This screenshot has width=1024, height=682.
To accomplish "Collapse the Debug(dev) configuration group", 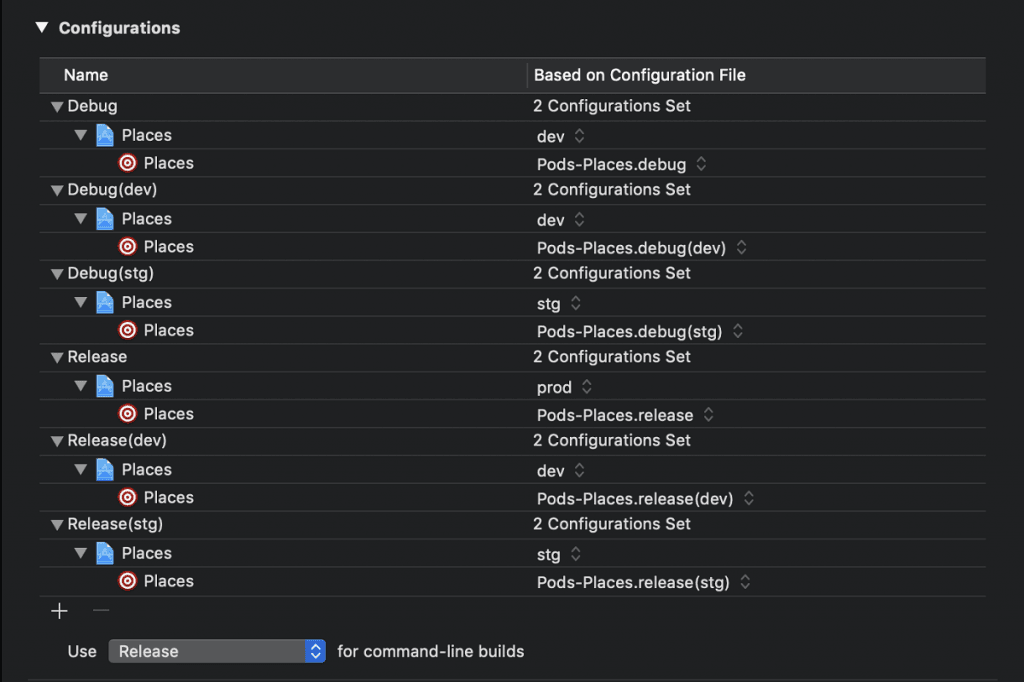I will point(57,190).
